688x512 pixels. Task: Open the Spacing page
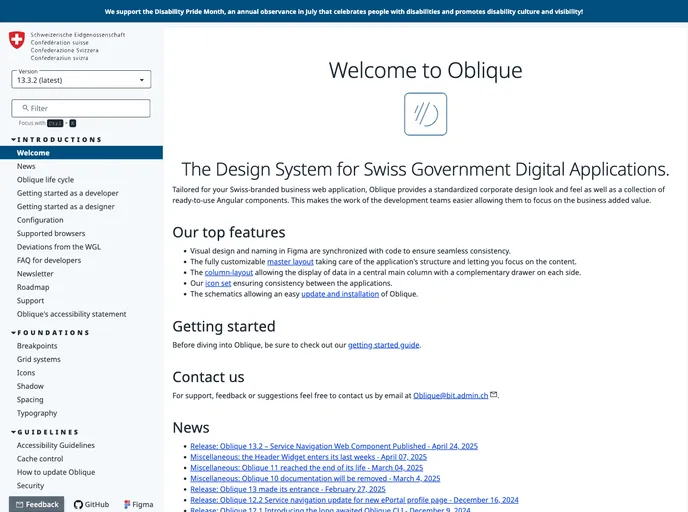pos(30,400)
